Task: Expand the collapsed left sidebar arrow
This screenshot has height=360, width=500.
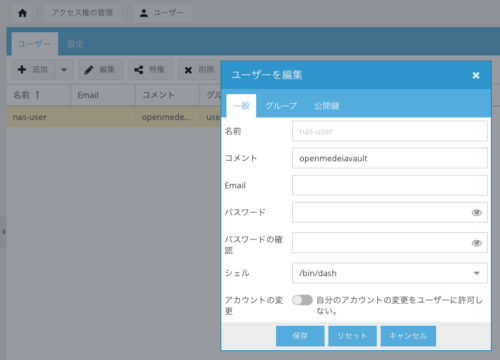Action: 3,232
